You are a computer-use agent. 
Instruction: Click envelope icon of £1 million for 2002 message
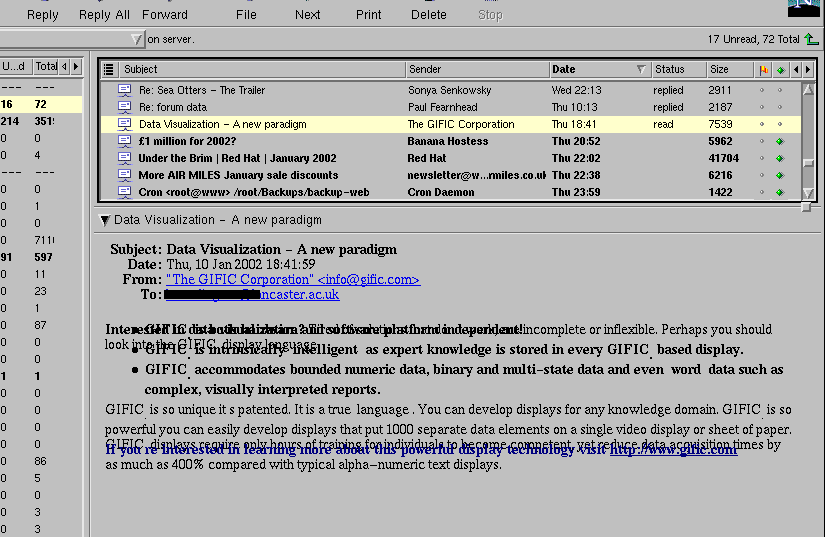125,141
